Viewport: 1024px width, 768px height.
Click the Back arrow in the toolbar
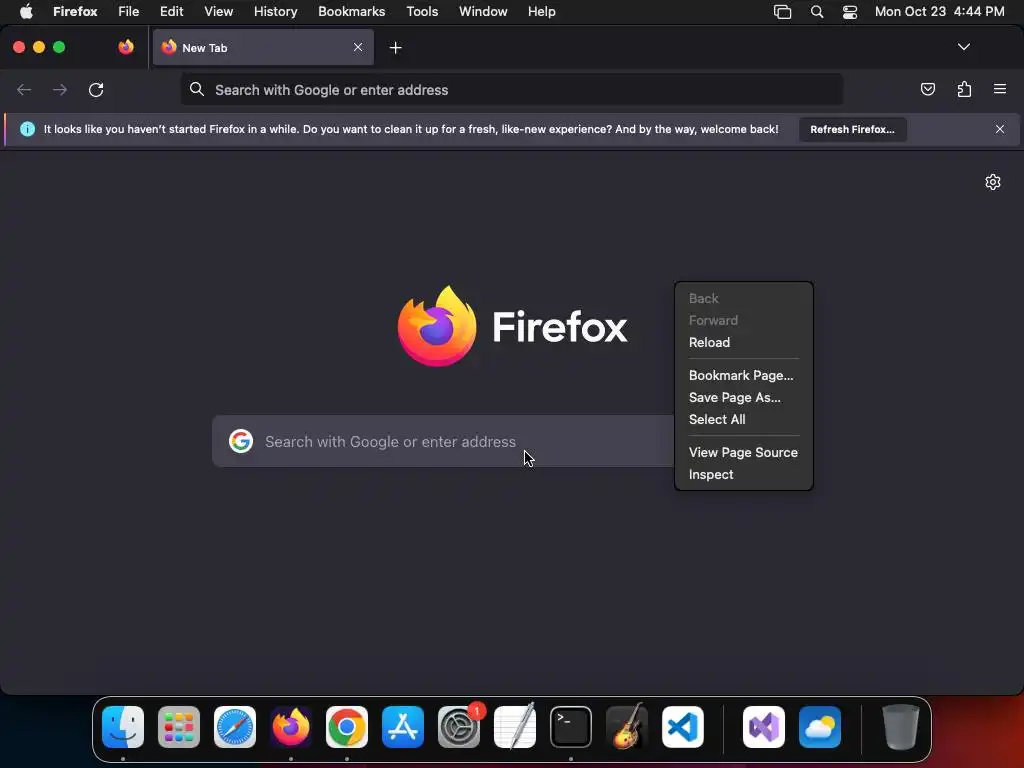coord(24,89)
